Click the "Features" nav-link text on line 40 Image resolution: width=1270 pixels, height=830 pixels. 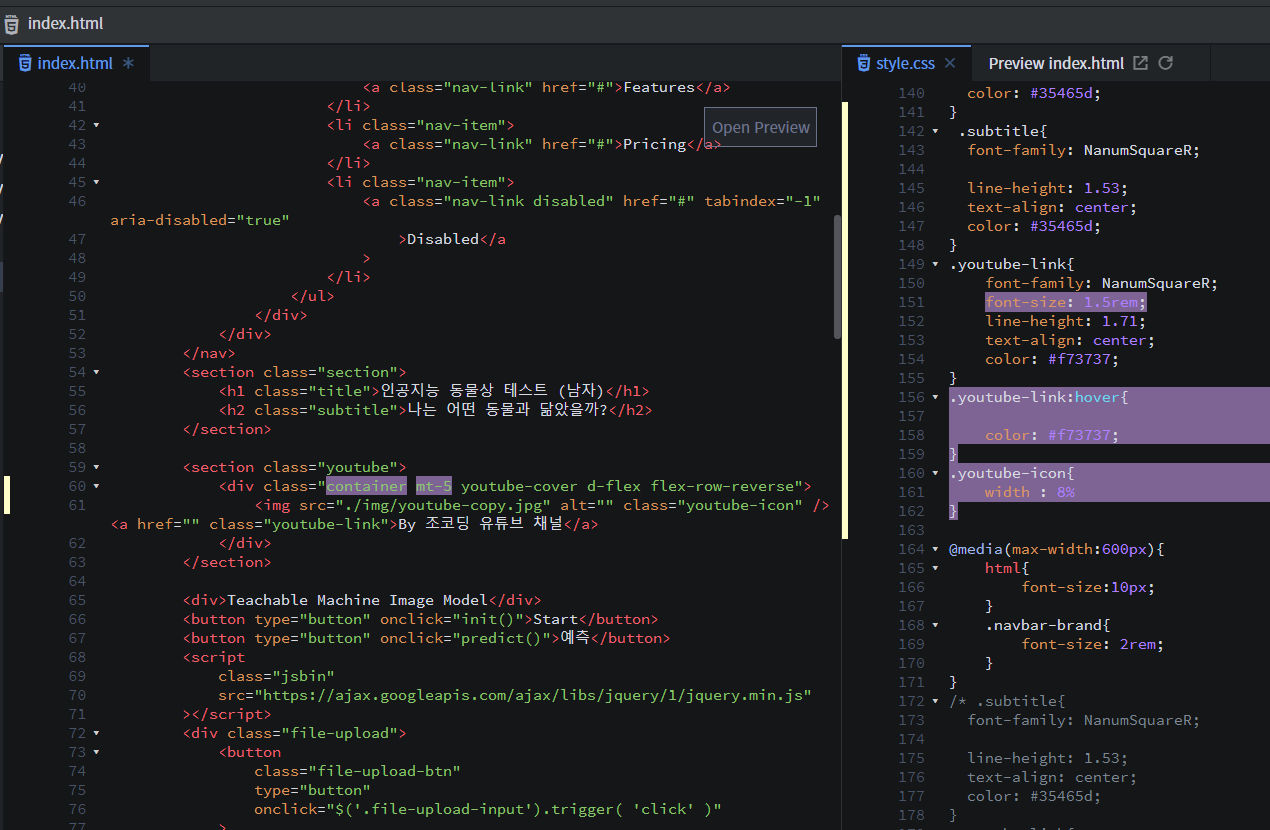click(658, 87)
